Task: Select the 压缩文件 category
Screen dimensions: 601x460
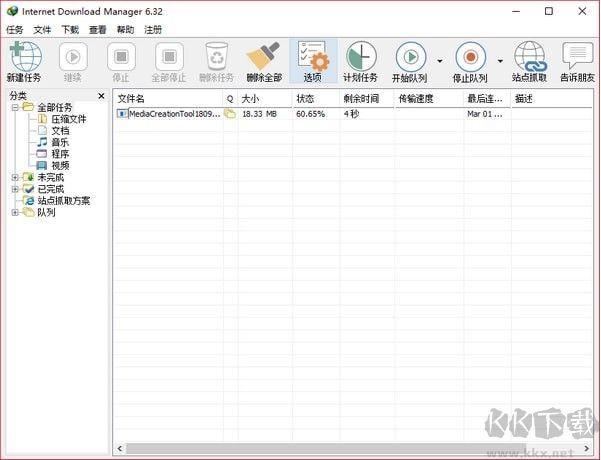Action: tap(69, 119)
